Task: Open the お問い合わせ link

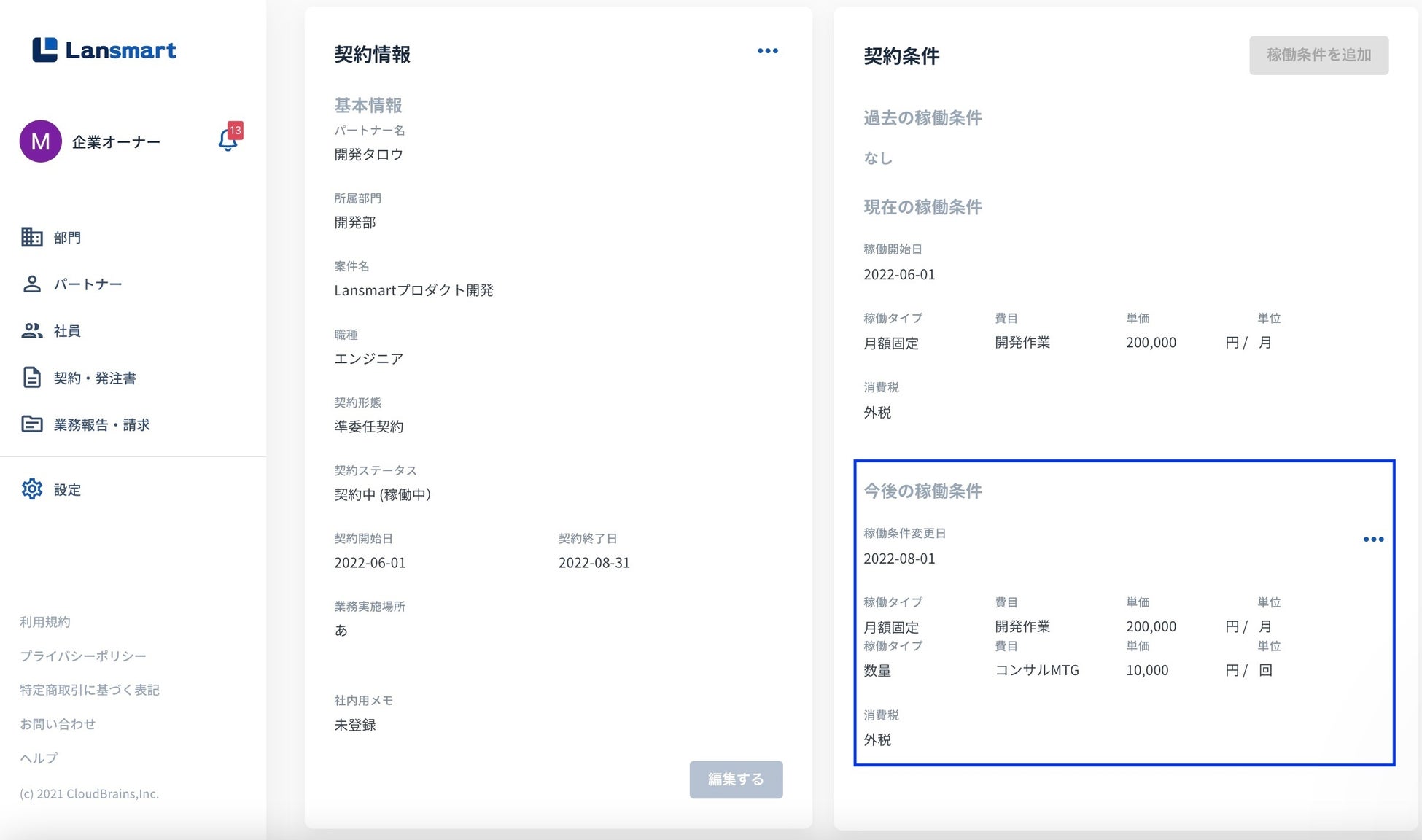Action: coord(58,724)
